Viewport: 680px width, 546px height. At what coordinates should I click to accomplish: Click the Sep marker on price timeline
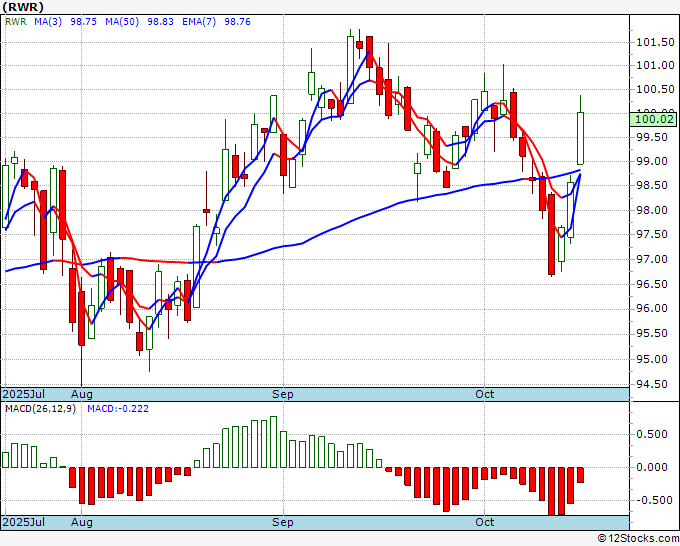[x=283, y=394]
